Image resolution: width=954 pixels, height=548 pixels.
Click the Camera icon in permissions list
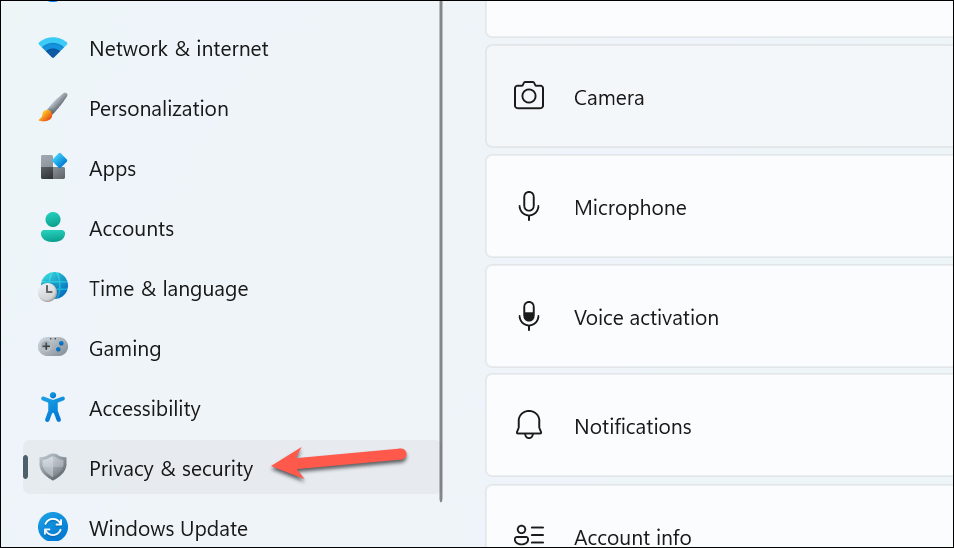tap(529, 96)
